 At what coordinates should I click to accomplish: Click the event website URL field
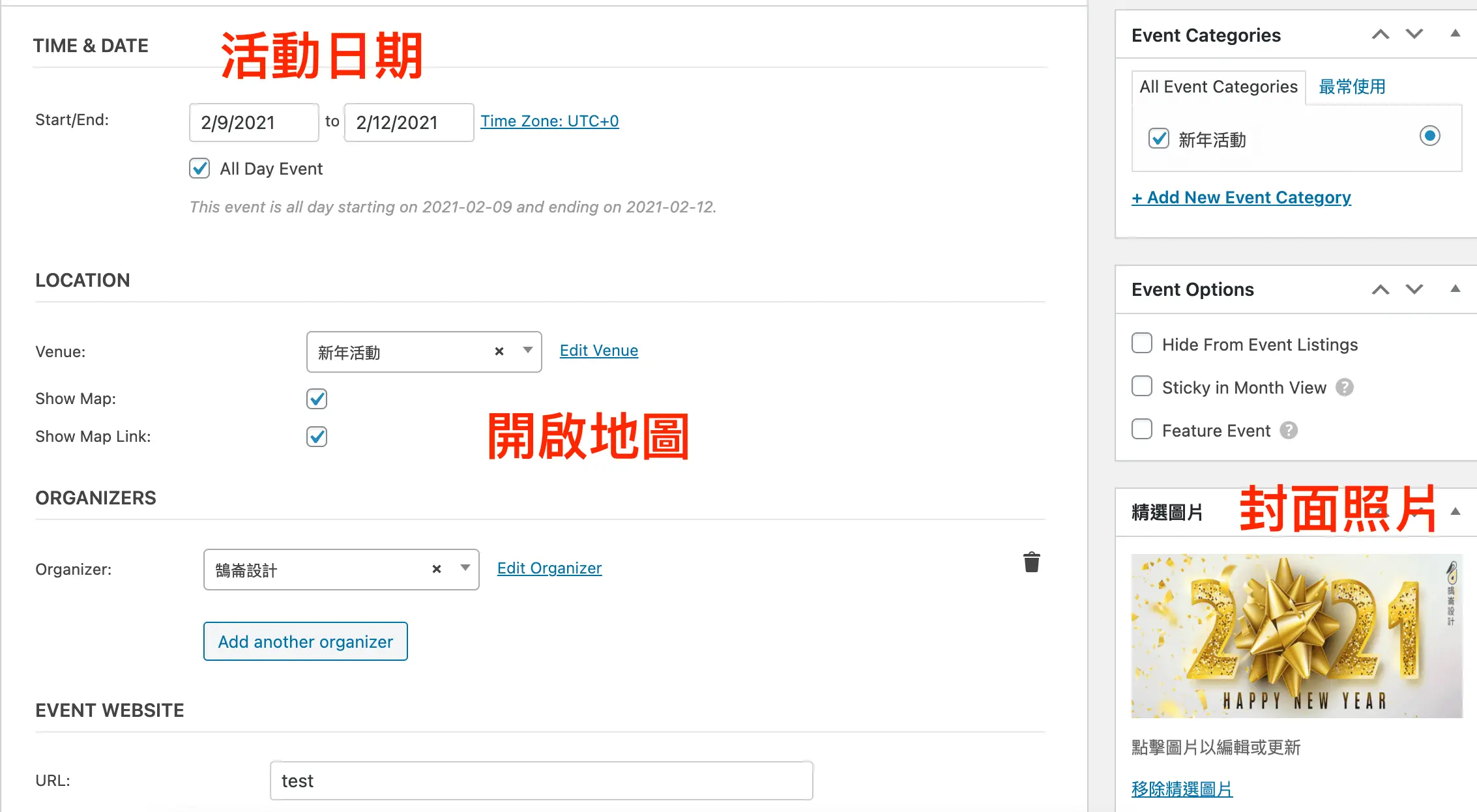[541, 781]
